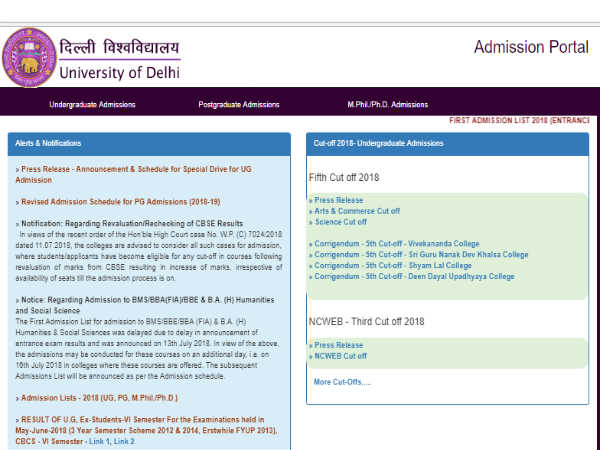Viewport: 600px width, 450px height.
Task: Expand More Cut-Offs list
Action: point(341,382)
